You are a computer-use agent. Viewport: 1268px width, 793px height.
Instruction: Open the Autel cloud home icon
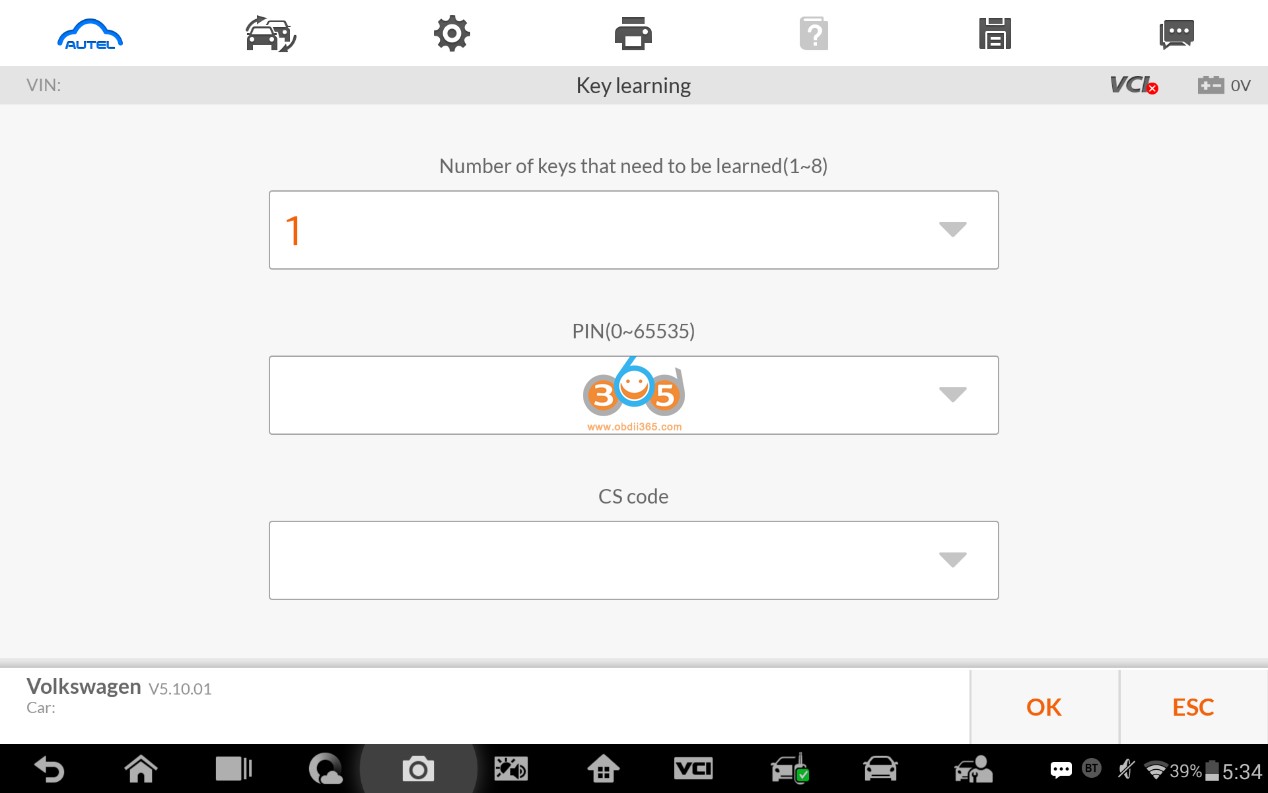pos(91,35)
